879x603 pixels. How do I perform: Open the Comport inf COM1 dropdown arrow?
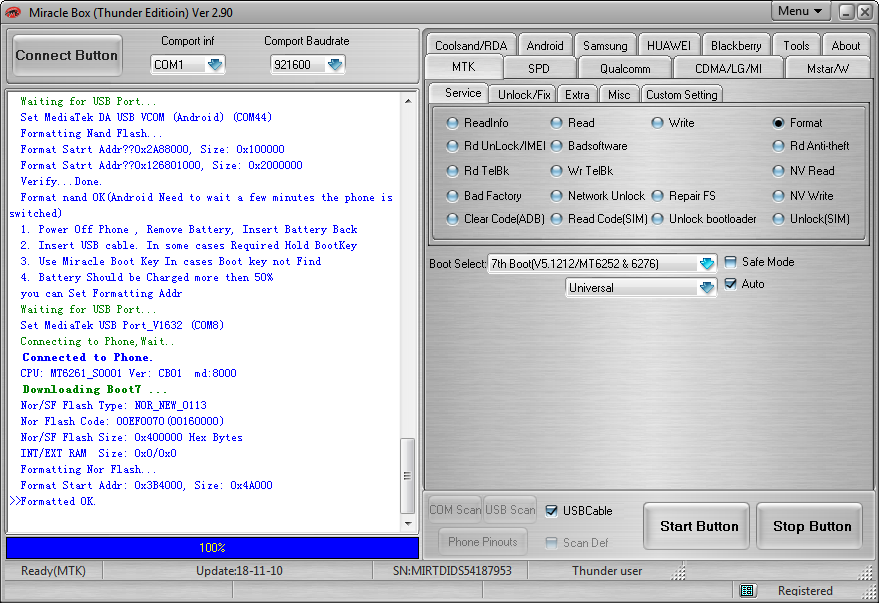215,64
